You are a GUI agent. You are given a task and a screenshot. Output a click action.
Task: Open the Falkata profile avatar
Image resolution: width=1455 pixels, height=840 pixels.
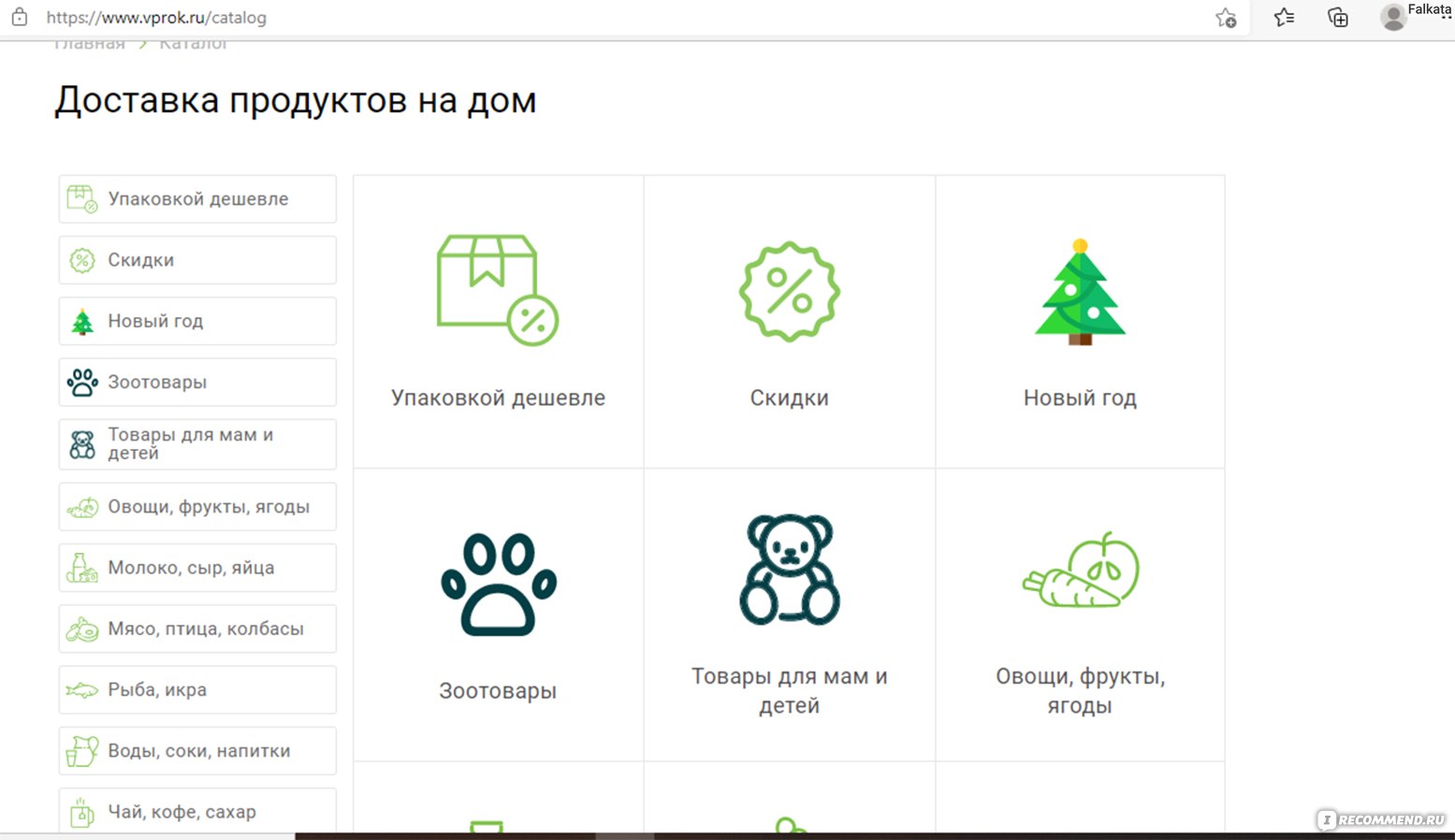[x=1393, y=17]
